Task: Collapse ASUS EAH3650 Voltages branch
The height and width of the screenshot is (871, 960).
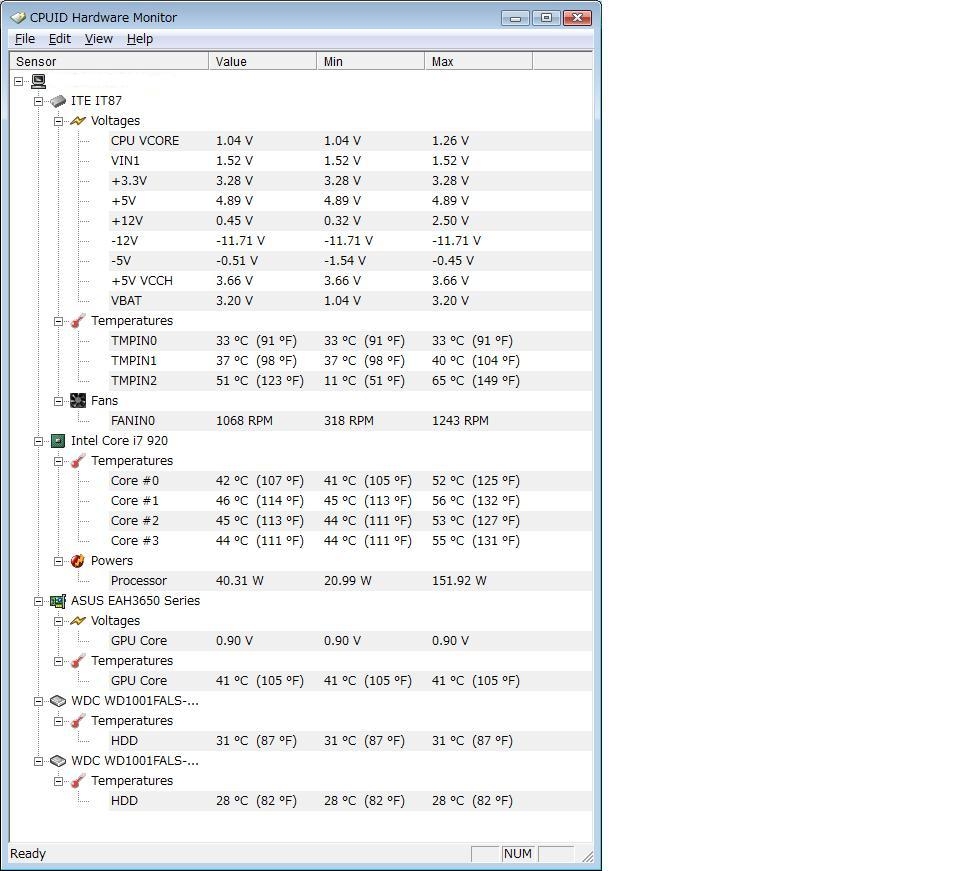Action: point(58,621)
